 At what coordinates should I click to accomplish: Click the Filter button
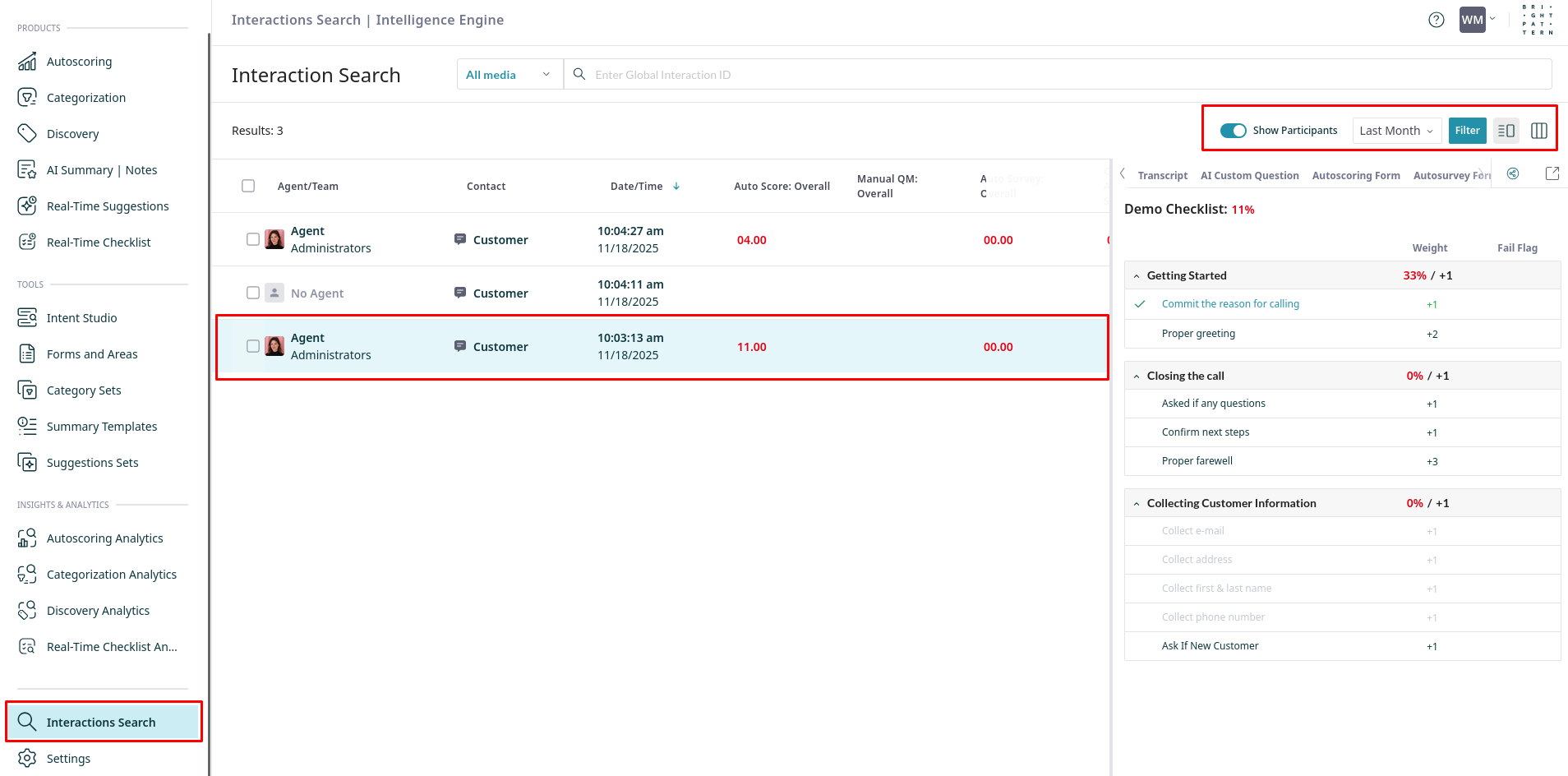pyautogui.click(x=1467, y=131)
